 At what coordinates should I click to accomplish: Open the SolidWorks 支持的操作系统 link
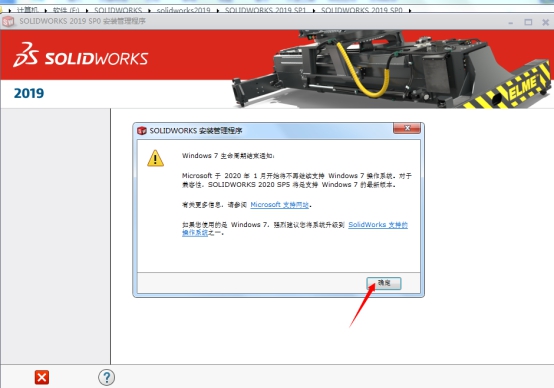295,228
